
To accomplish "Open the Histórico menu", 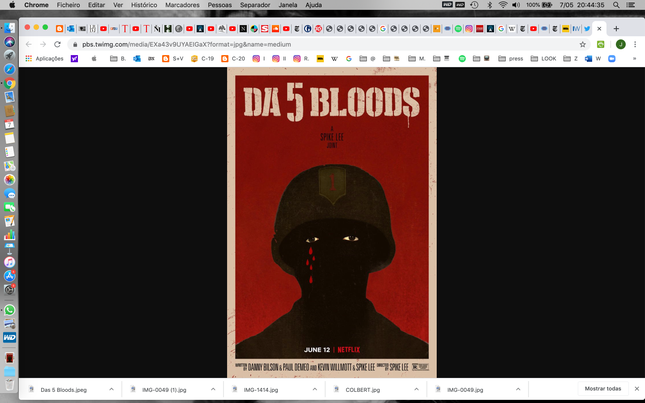I will 144,5.
